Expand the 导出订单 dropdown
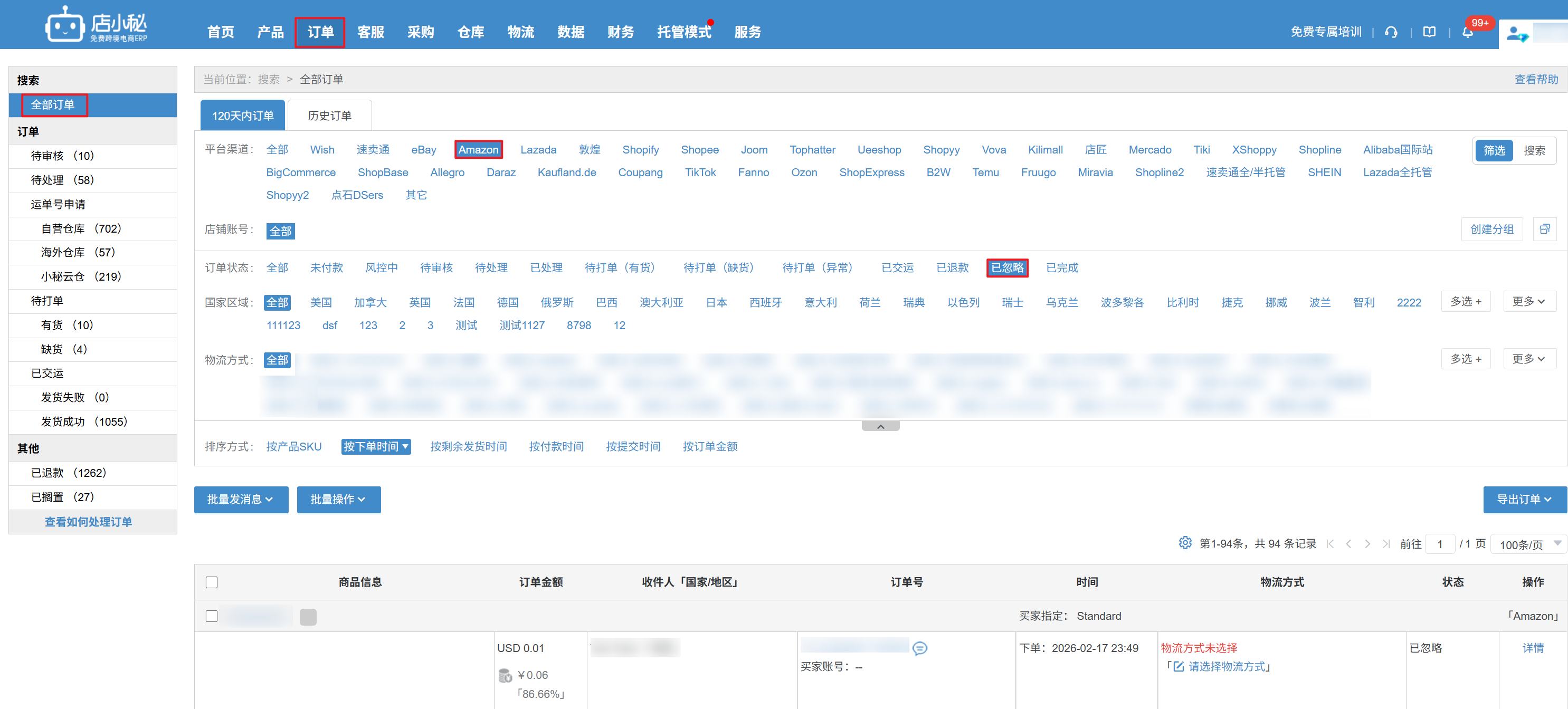This screenshot has height=709, width=1568. pyautogui.click(x=1524, y=500)
